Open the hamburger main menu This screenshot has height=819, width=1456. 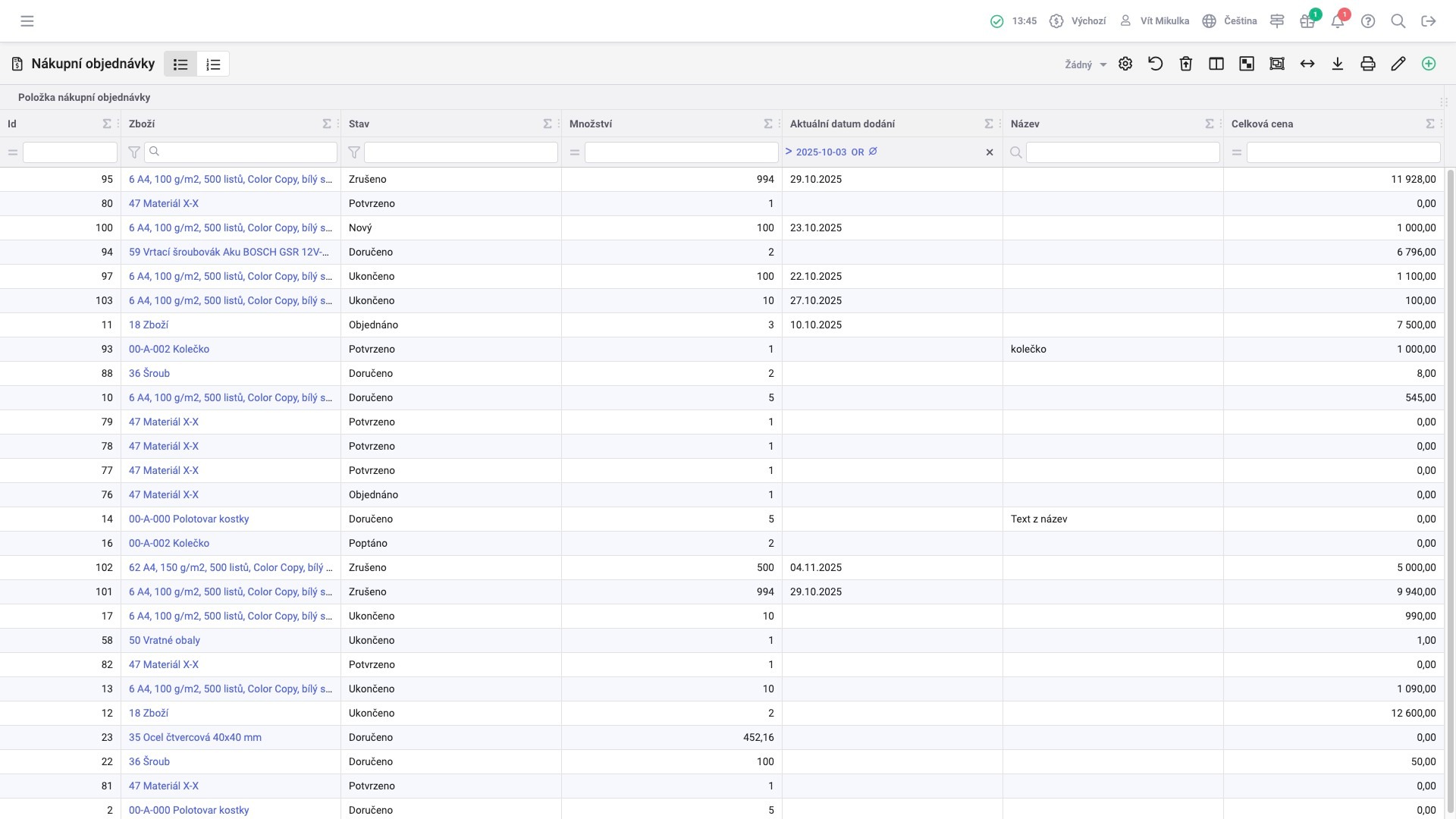[27, 21]
